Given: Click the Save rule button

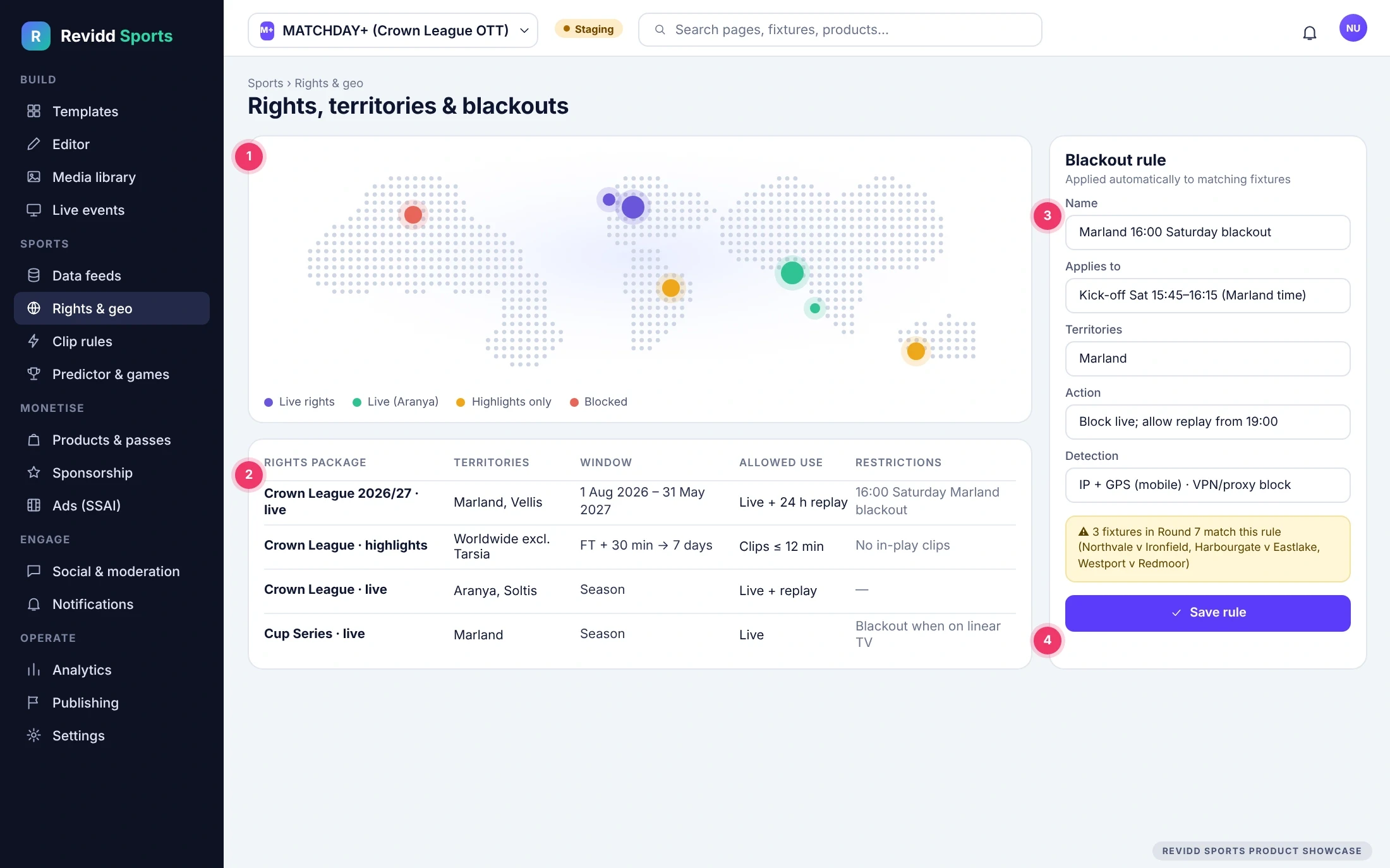Looking at the screenshot, I should coord(1207,613).
